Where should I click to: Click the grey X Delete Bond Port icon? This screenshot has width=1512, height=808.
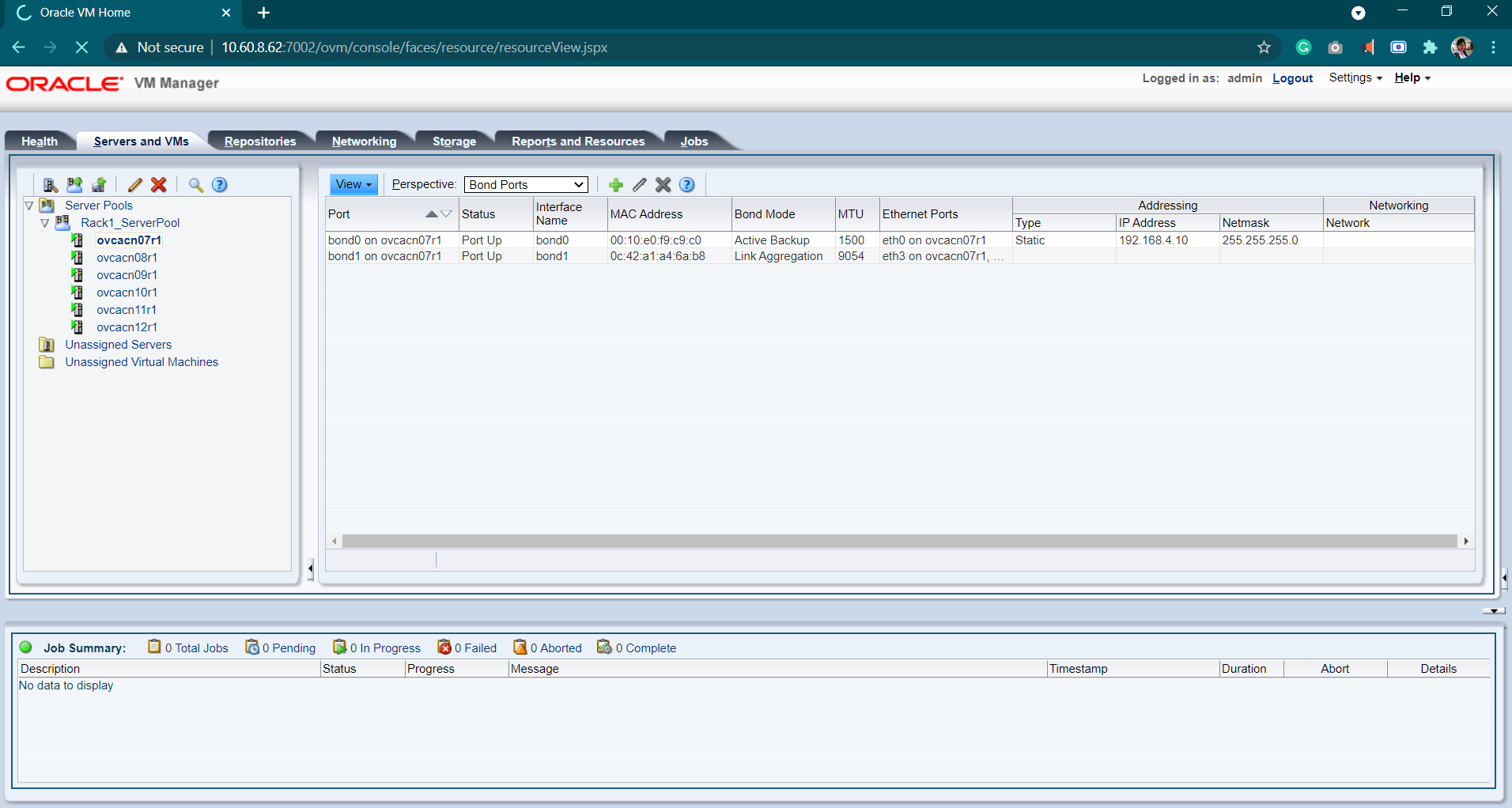(x=663, y=185)
